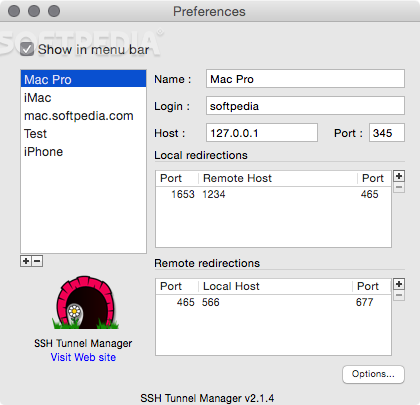This screenshot has width=420, height=405.
Task: Open the Options... button
Action: pos(373,374)
